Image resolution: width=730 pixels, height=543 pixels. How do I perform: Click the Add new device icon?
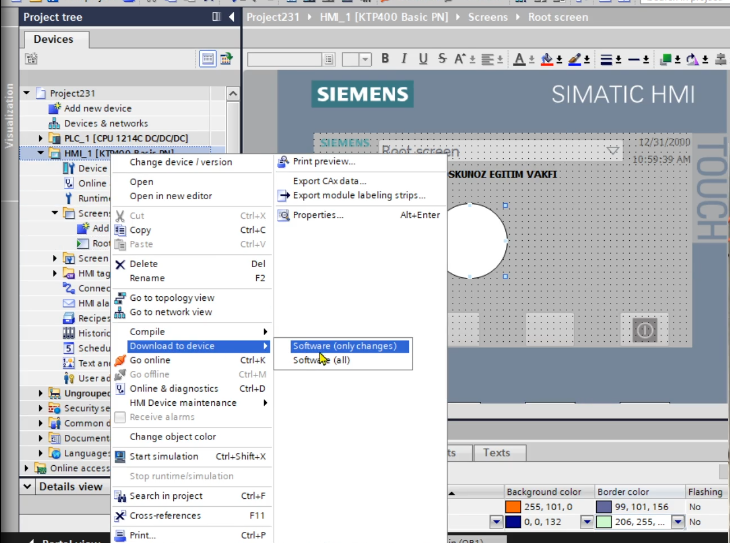pos(54,109)
